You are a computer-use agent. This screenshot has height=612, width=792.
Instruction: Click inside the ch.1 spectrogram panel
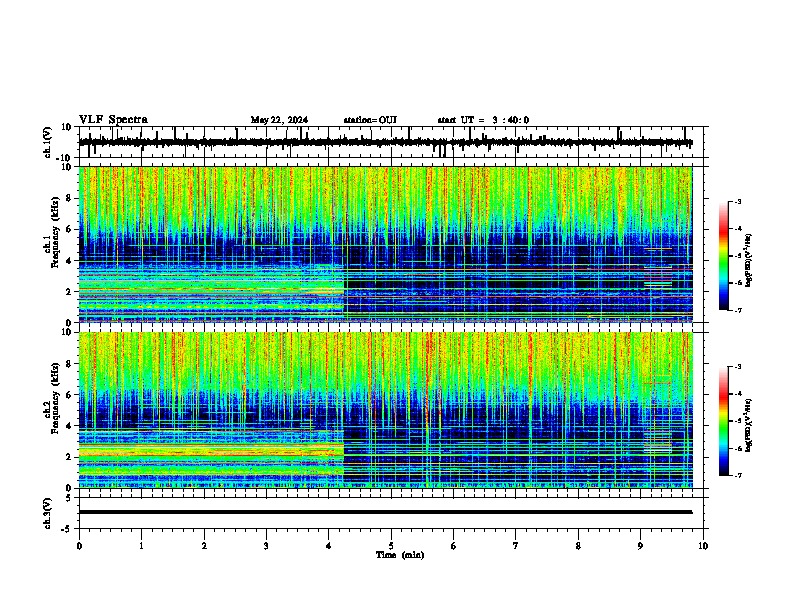point(385,244)
